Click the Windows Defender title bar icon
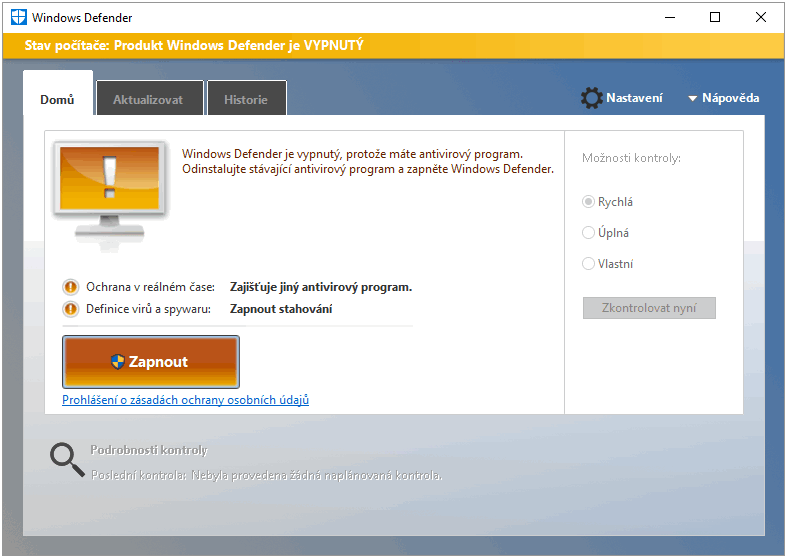 tap(19, 17)
